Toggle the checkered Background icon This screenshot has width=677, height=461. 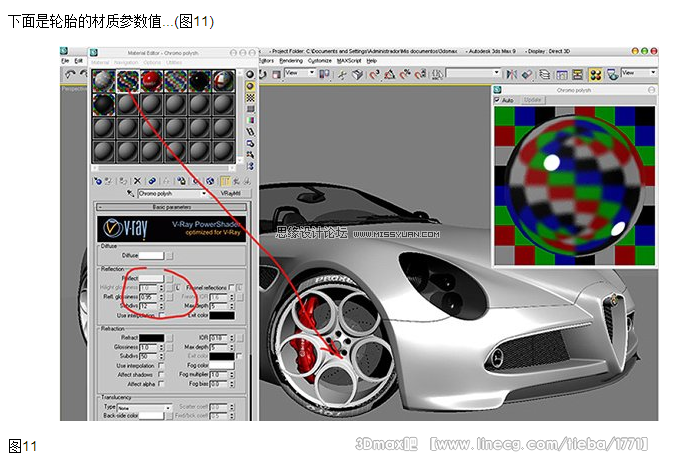click(x=250, y=98)
